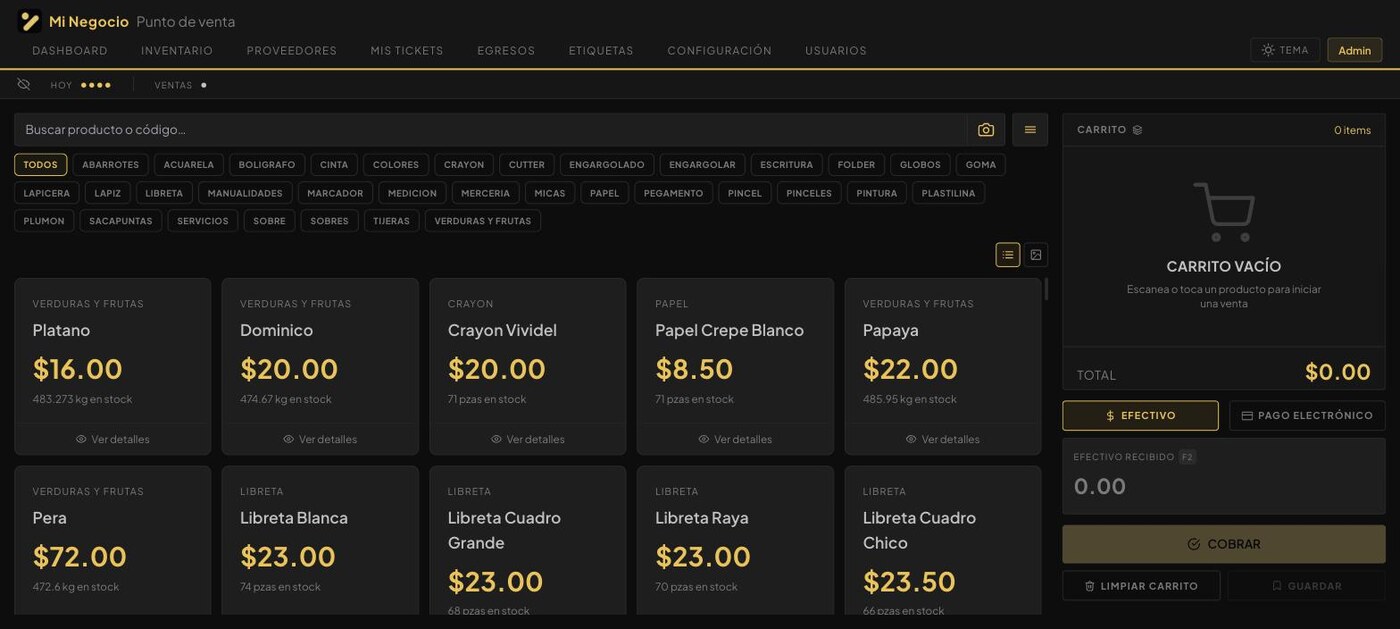
Task: Select the Escritura category chip
Action: click(787, 165)
